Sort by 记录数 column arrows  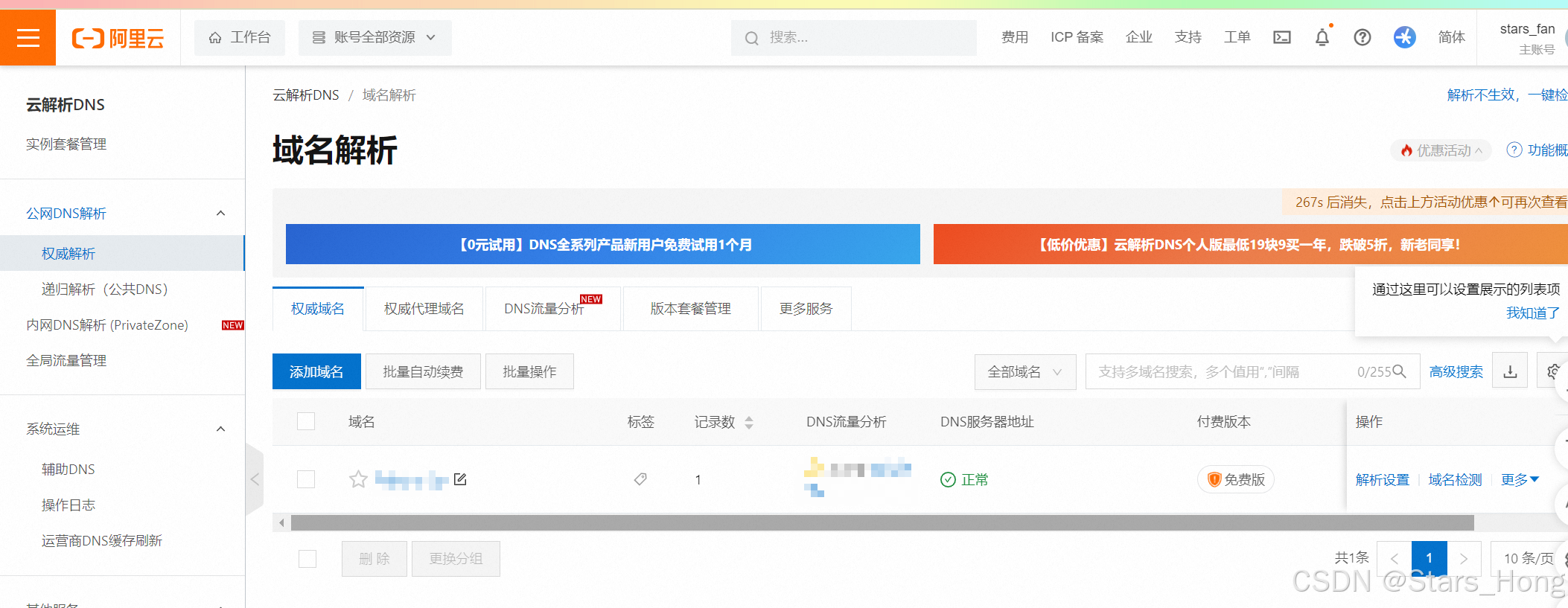click(x=749, y=423)
